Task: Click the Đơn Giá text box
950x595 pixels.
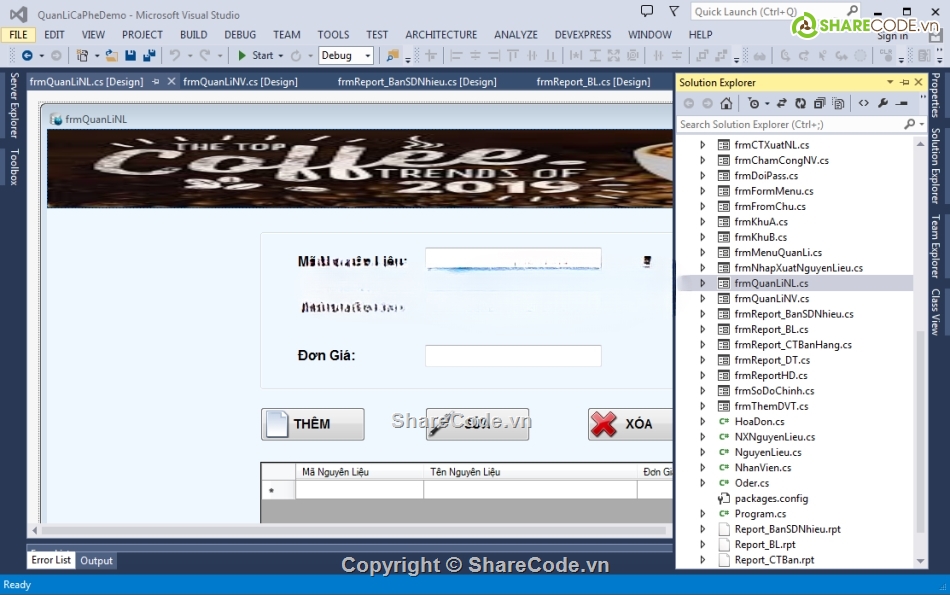Action: (513, 356)
